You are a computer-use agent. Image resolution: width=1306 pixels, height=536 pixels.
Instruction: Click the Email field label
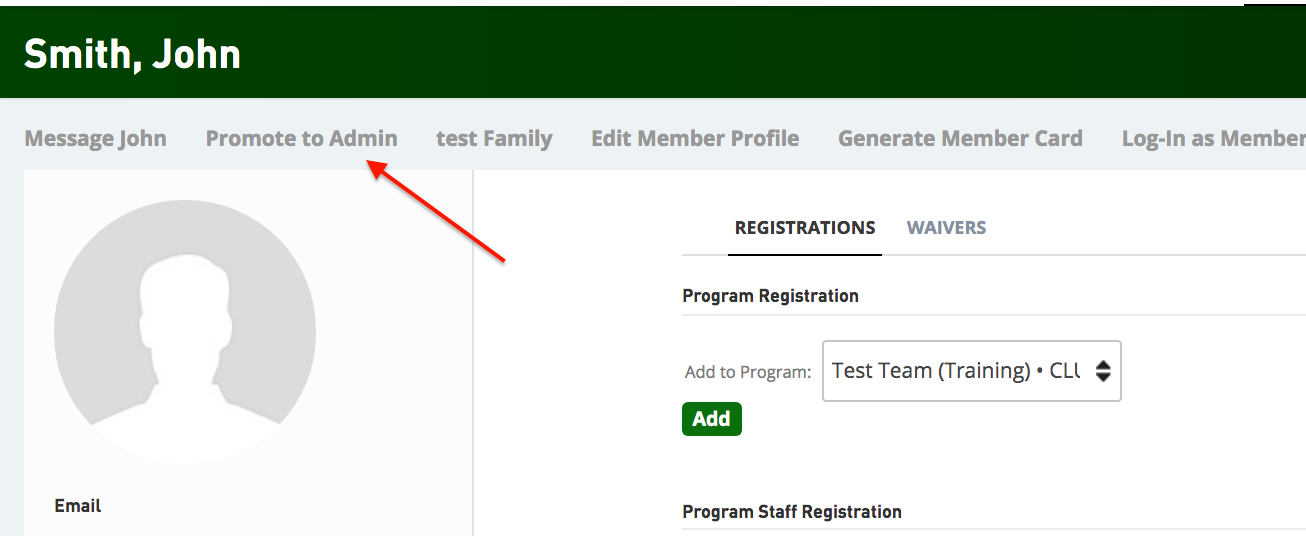pos(78,506)
